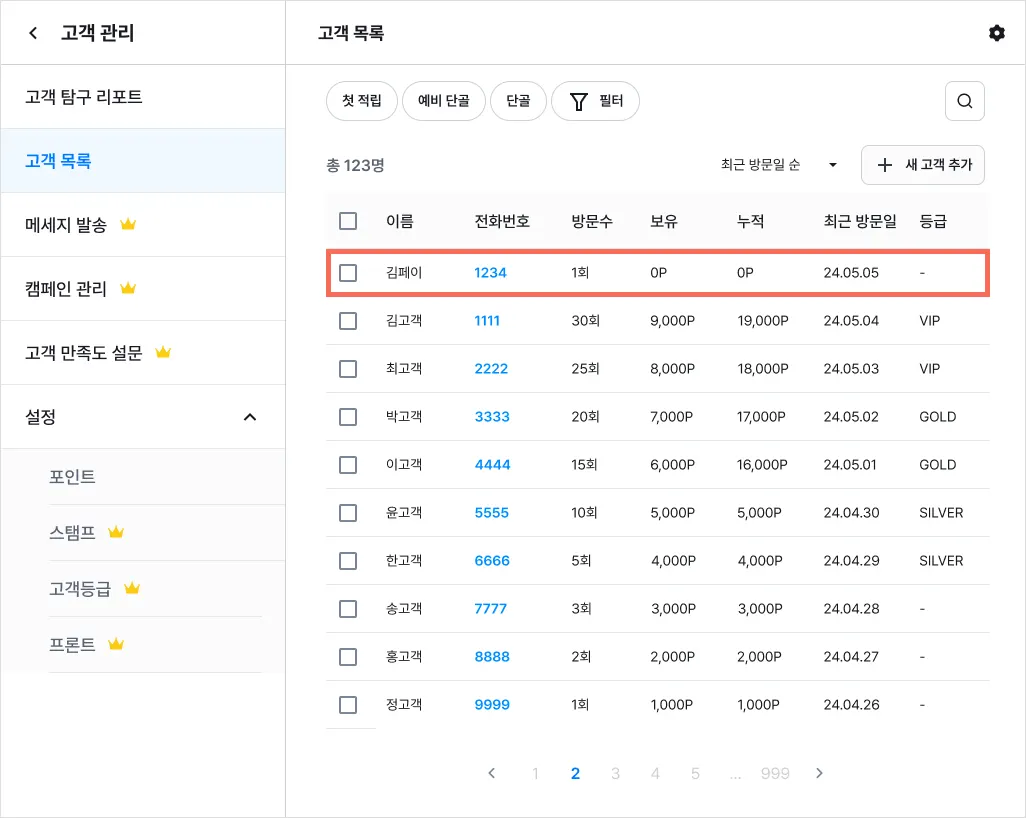Open phone number link 7777
The width and height of the screenshot is (1026, 818).
[490, 609]
